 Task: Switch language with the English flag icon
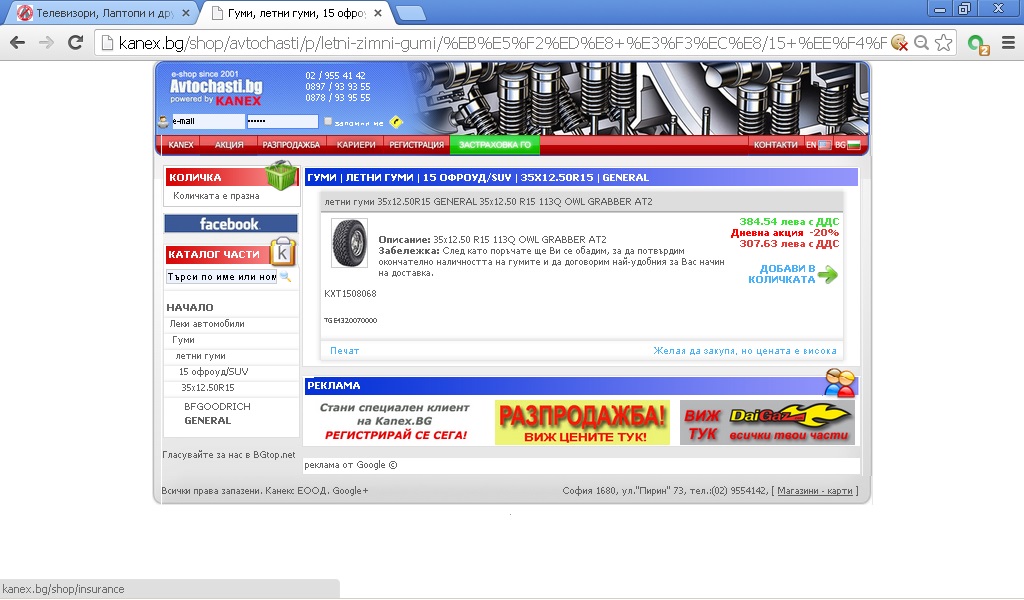[825, 145]
